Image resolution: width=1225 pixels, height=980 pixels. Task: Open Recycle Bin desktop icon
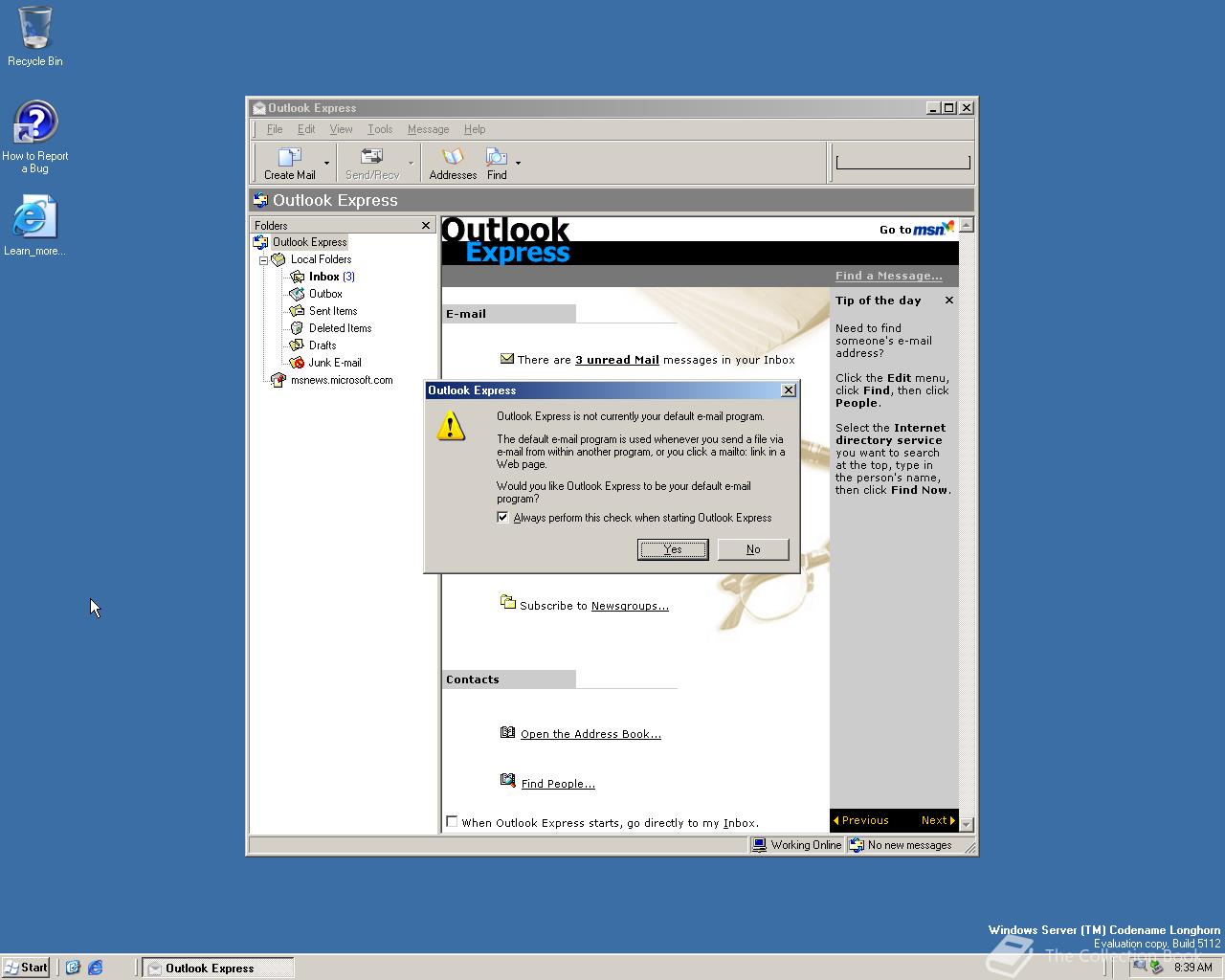35,36
